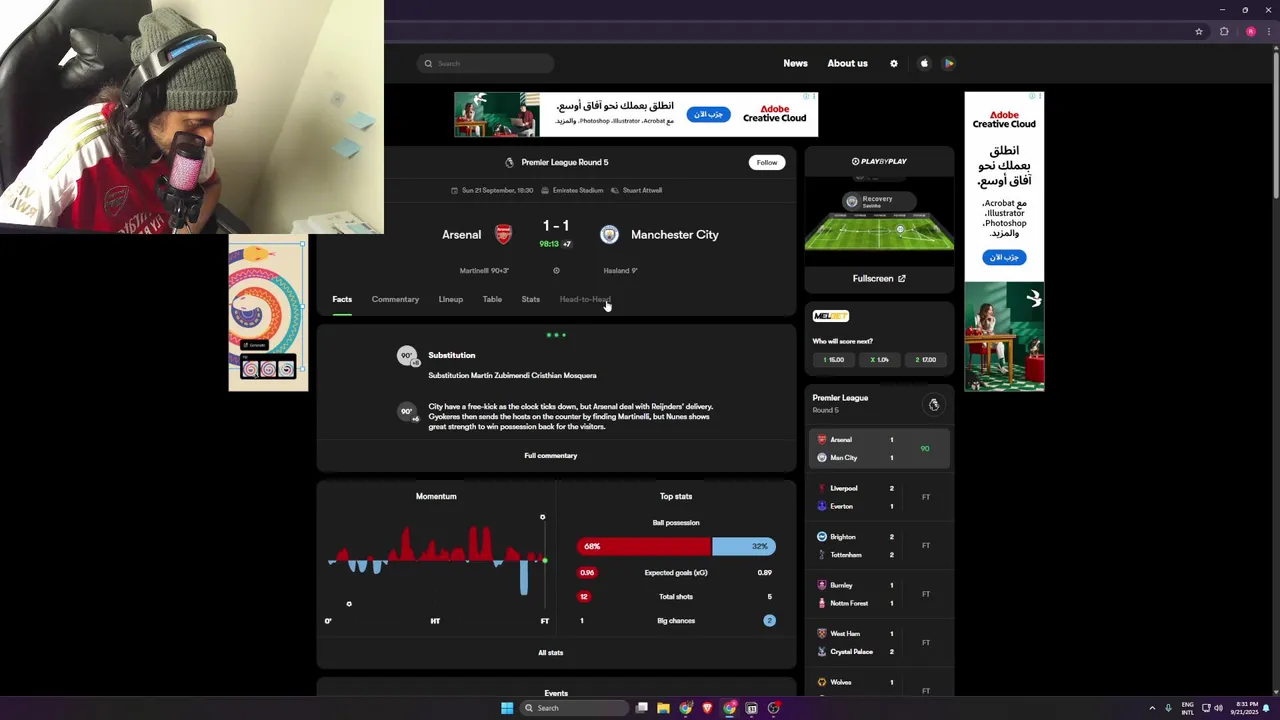
Task: Click the West Ham crest in the fixtures list
Action: point(822,634)
